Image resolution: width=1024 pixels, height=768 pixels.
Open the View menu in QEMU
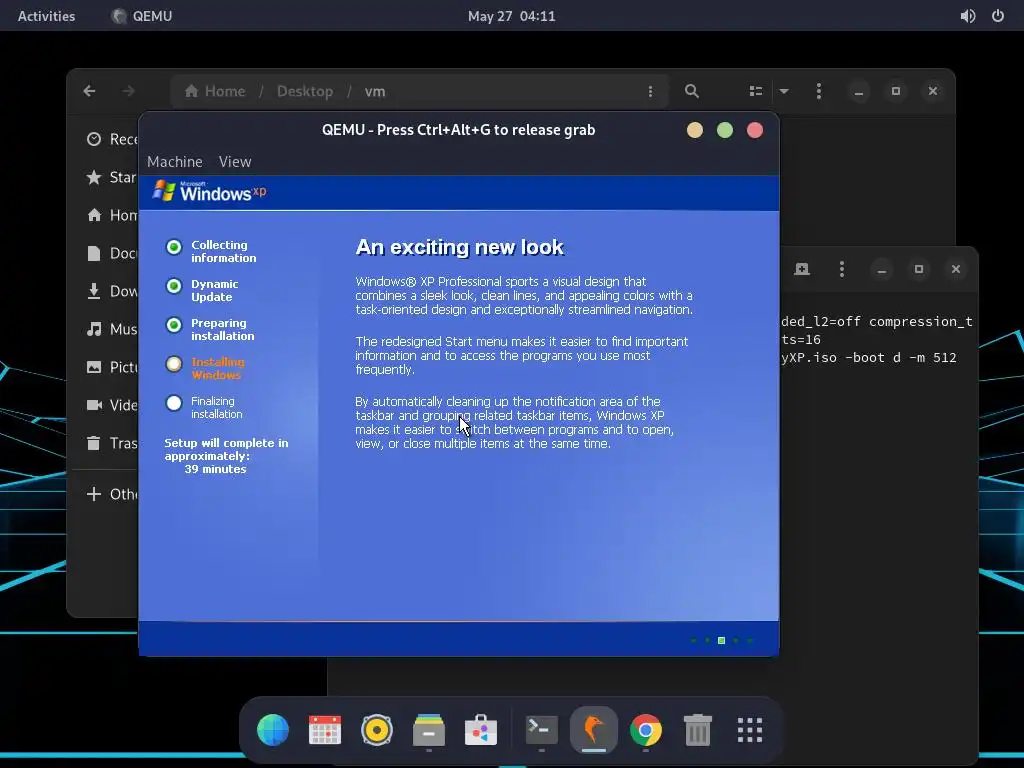click(x=234, y=161)
